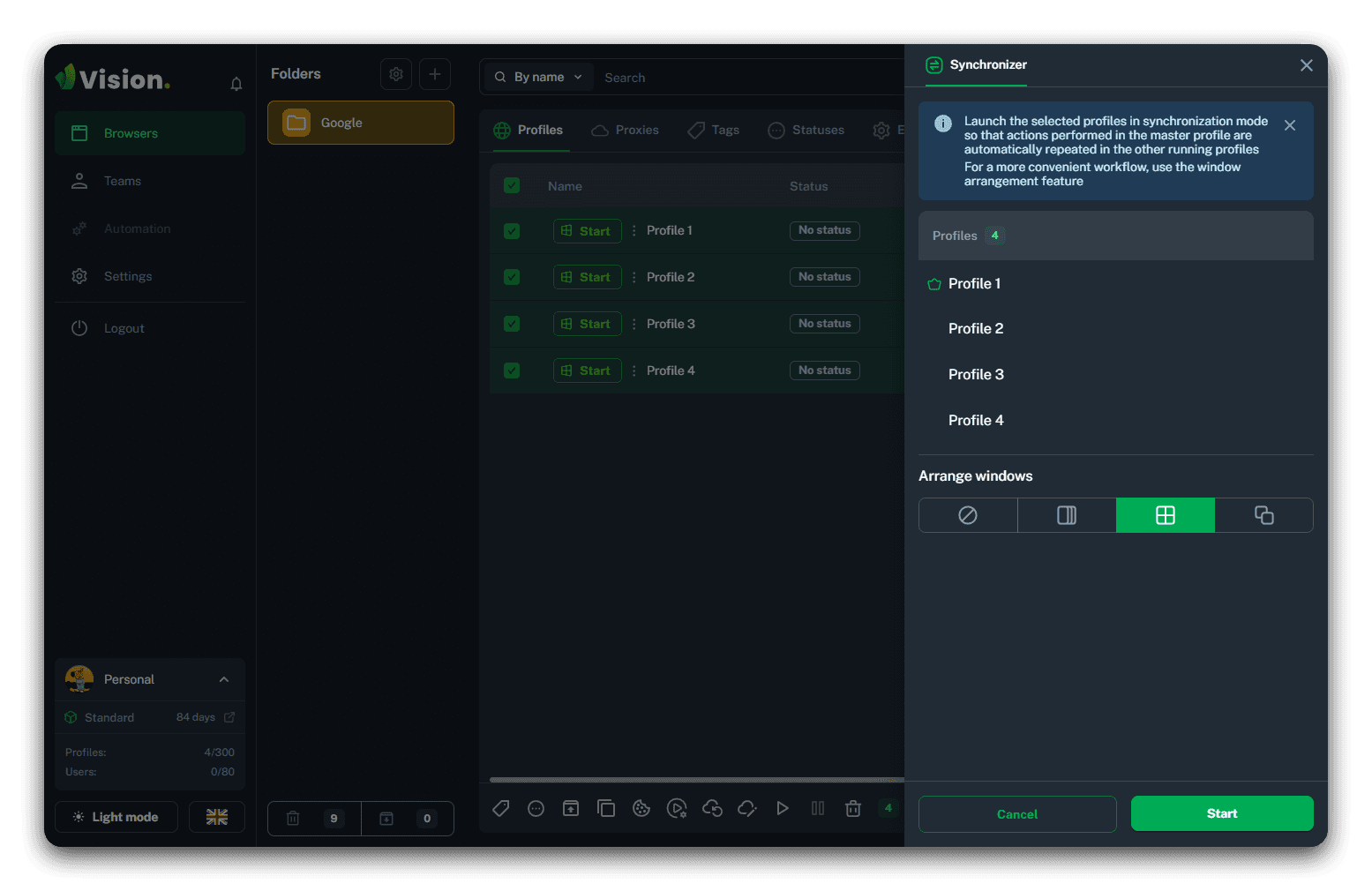The width and height of the screenshot is (1372, 891).
Task: Collapse the Personal workspace panel
Action: (224, 679)
